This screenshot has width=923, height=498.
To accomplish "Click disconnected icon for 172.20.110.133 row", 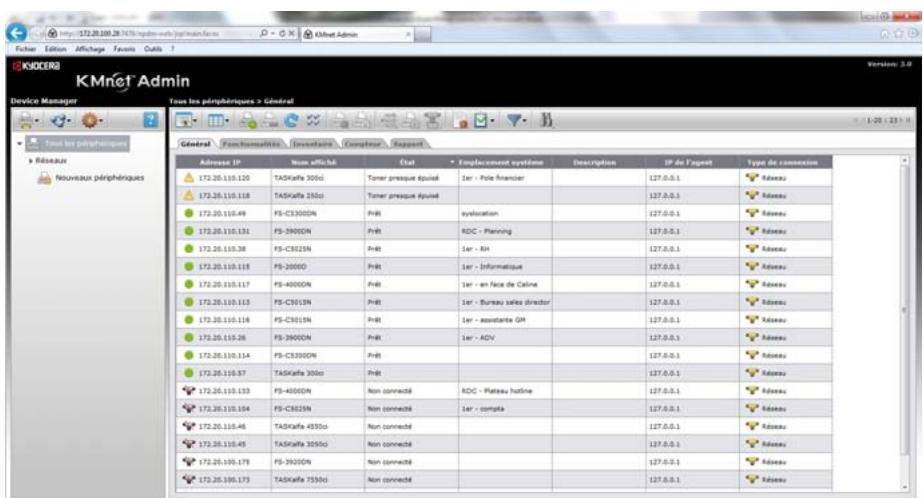I will [189, 390].
